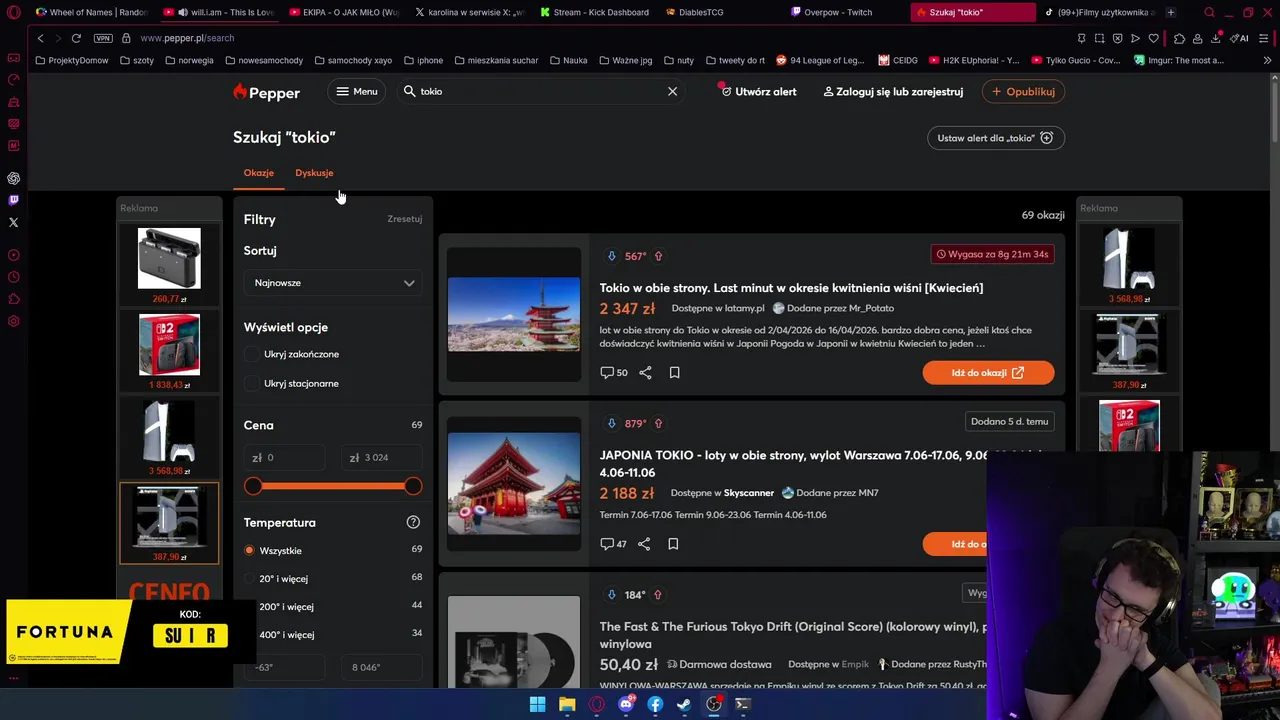Vote up the Tokio w obie strony deal
Viewport: 1280px width, 720px height.
click(x=658, y=256)
